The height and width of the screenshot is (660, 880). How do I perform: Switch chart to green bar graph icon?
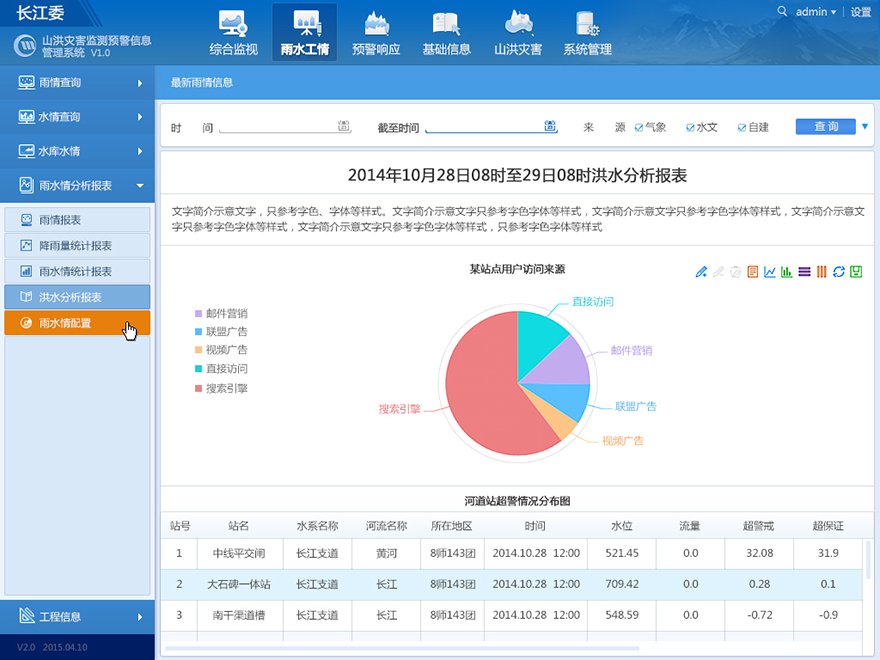point(787,272)
